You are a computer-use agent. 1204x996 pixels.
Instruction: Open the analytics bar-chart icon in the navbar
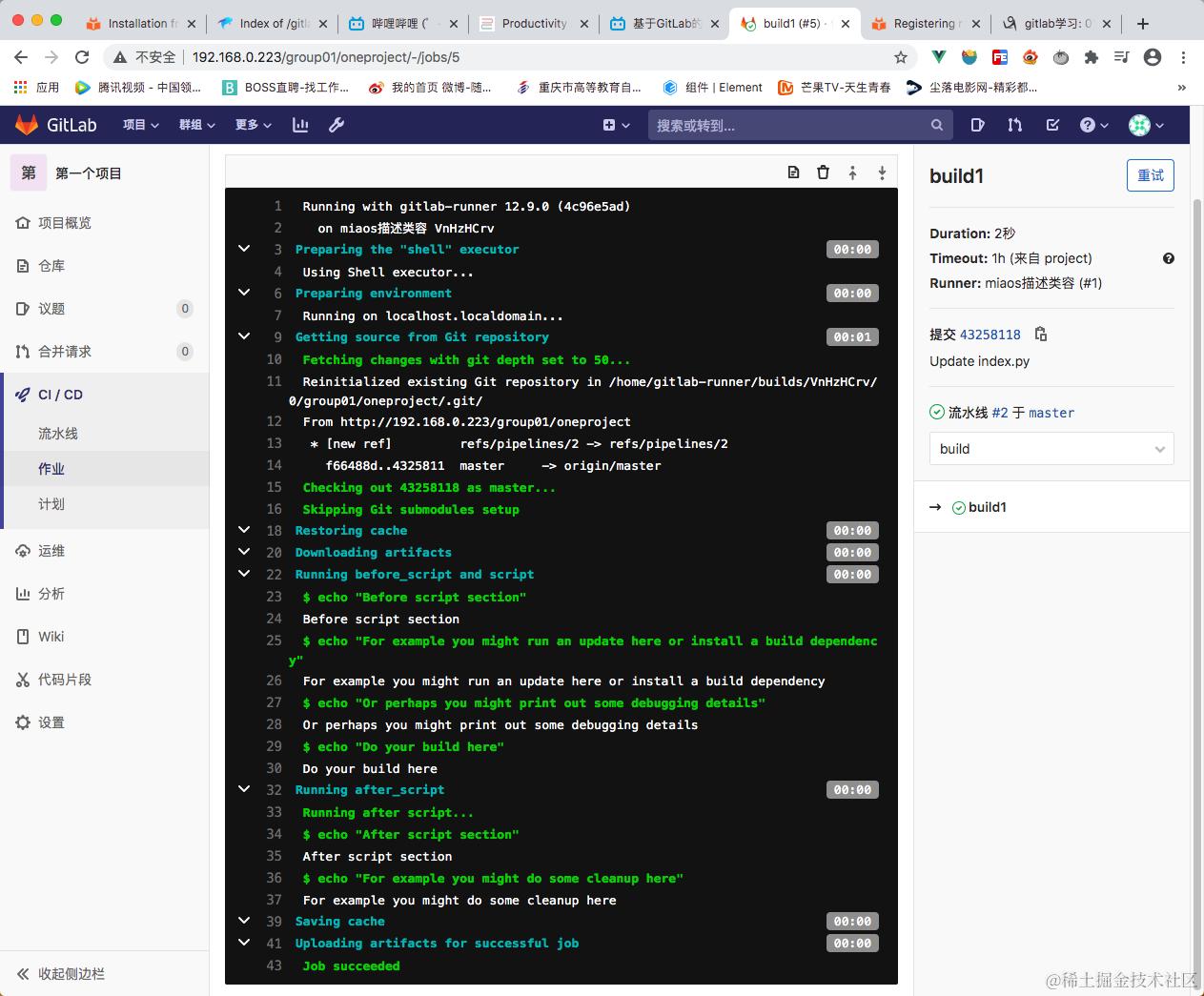coord(300,125)
